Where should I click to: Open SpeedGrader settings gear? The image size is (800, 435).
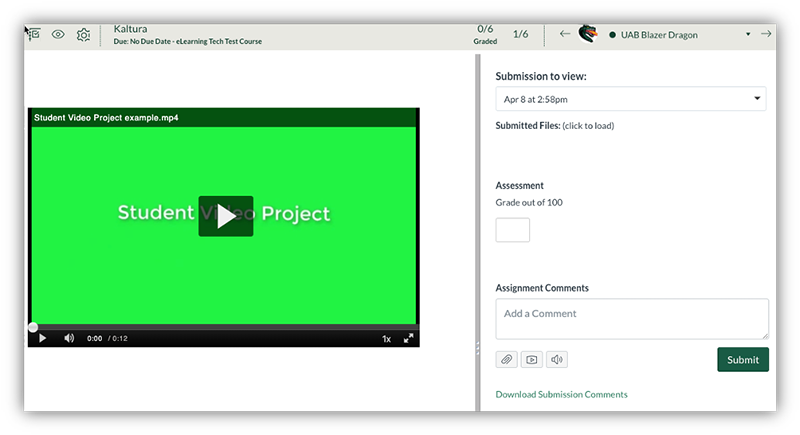coord(83,35)
